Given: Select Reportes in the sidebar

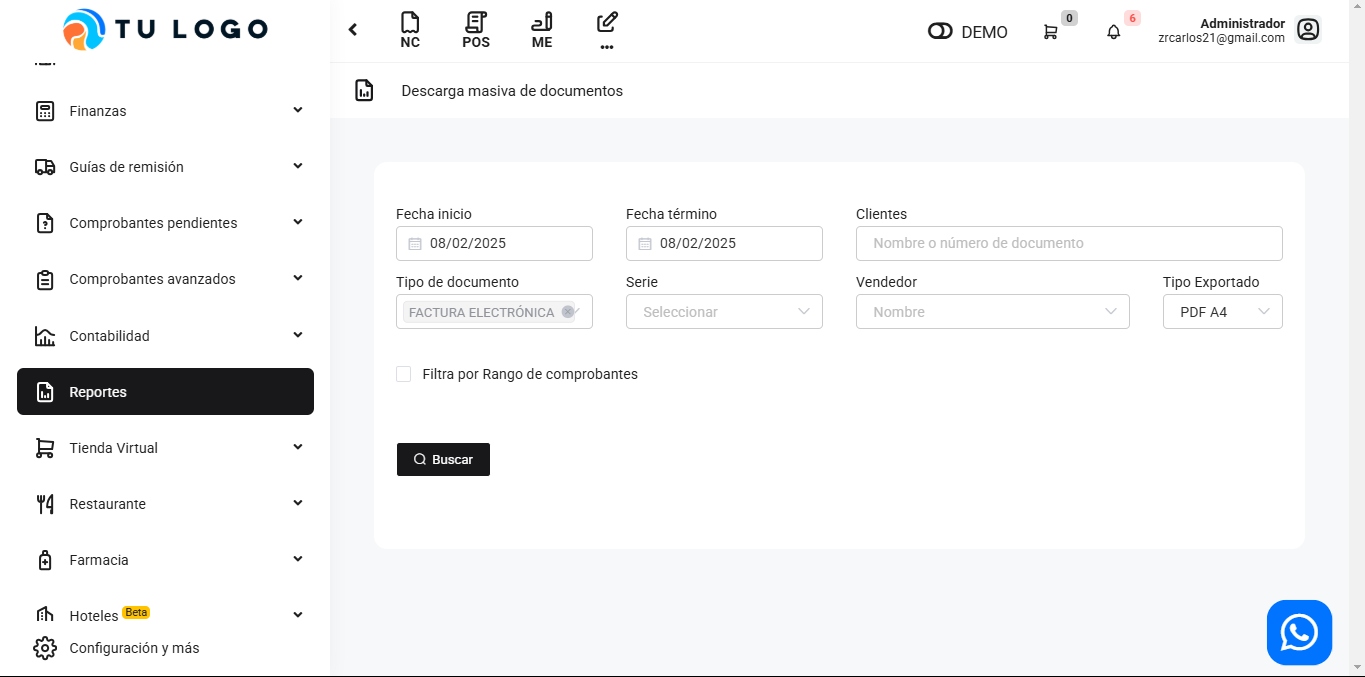Looking at the screenshot, I should [165, 392].
